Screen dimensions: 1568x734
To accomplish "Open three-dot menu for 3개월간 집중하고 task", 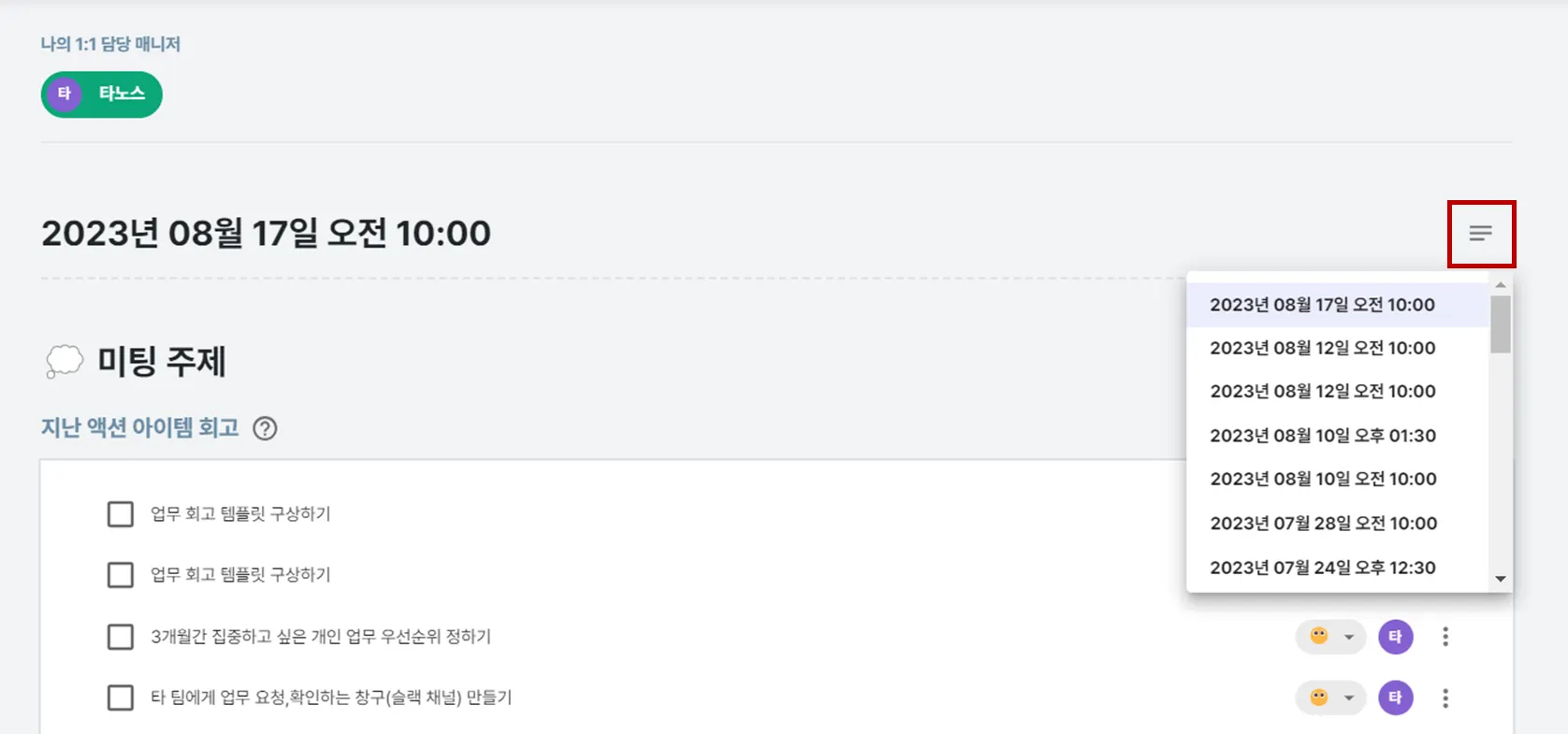I will pyautogui.click(x=1445, y=637).
